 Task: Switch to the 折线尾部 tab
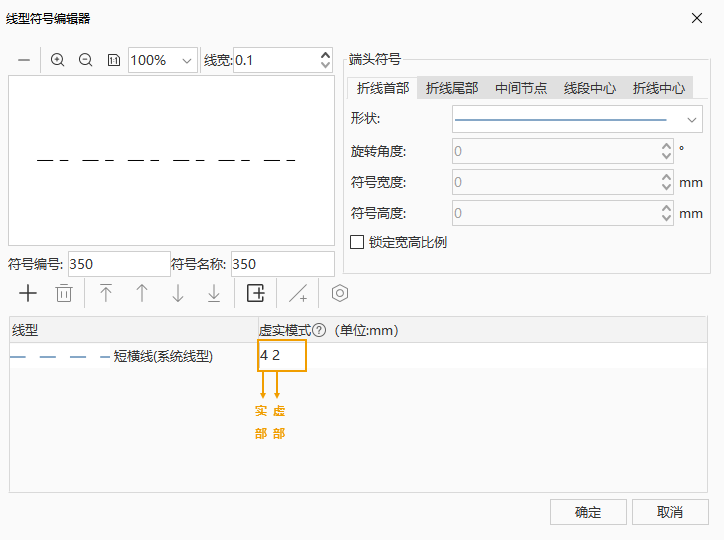(x=452, y=88)
